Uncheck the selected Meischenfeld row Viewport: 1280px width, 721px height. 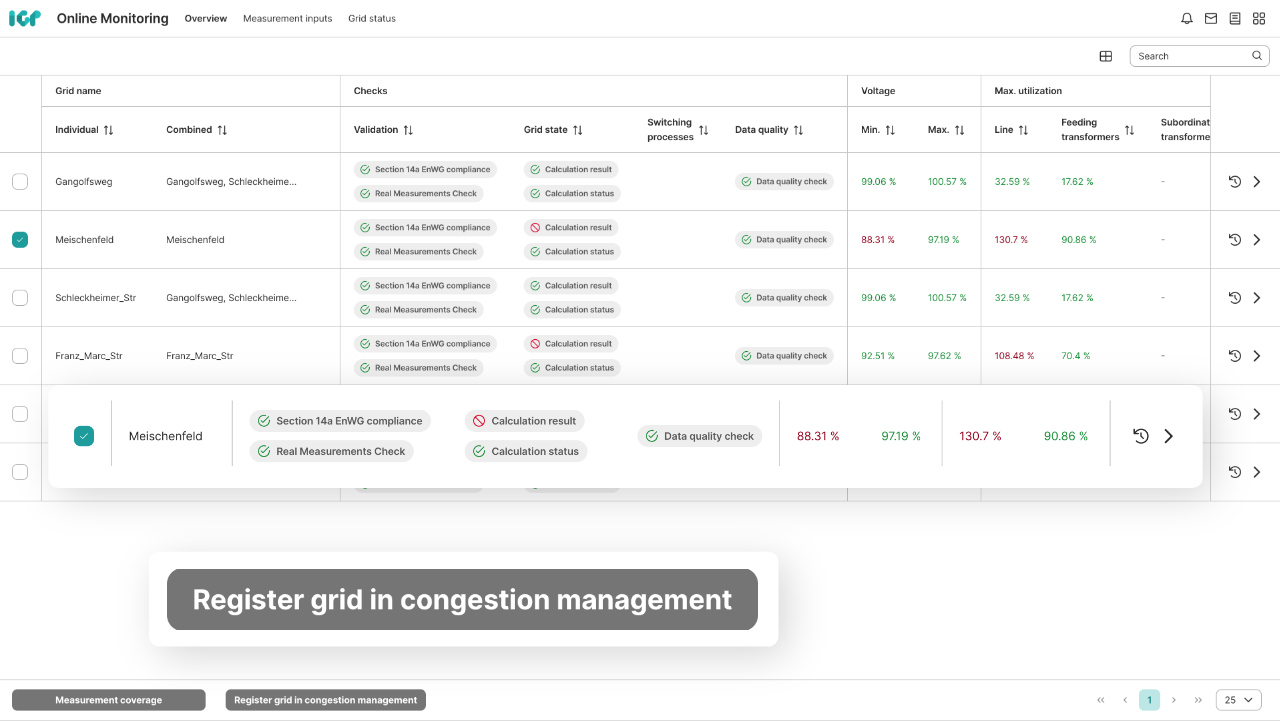click(x=84, y=436)
